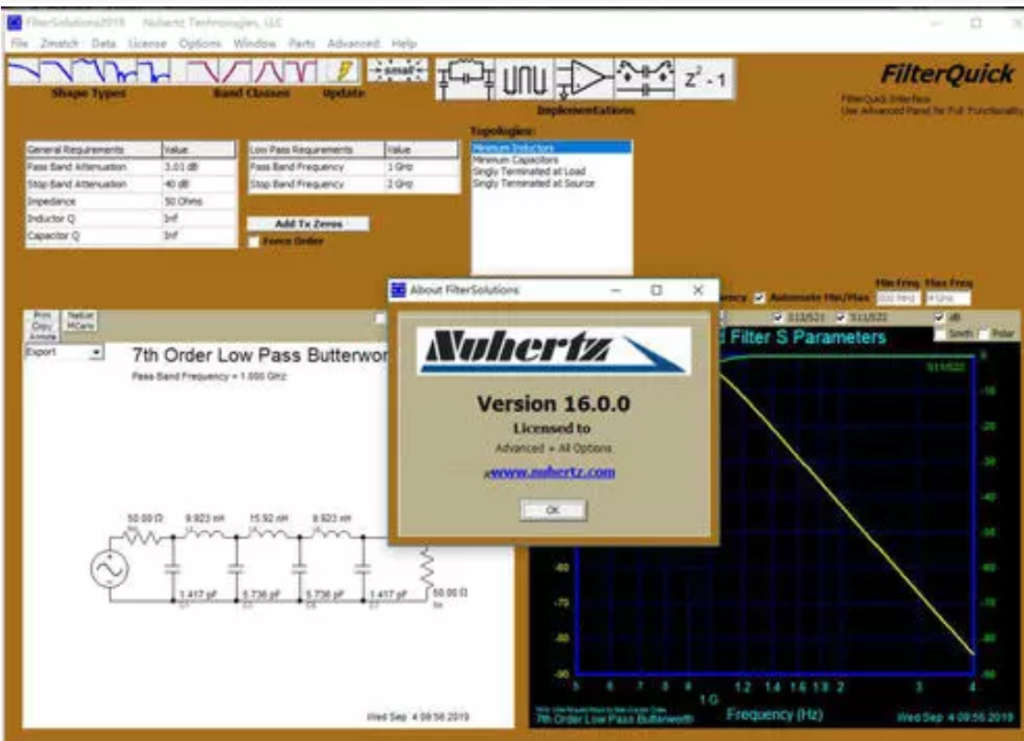This screenshot has height=741, width=1024.
Task: Maximize the About FilterSolutions dialog
Action: tap(656, 290)
